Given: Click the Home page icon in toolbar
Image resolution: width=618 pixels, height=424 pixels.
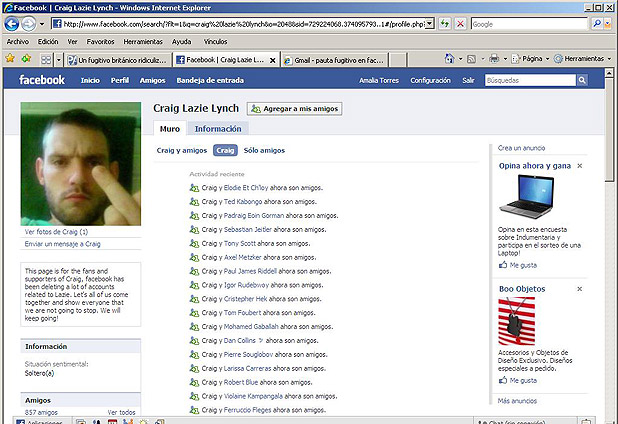Looking at the screenshot, I should 449,59.
